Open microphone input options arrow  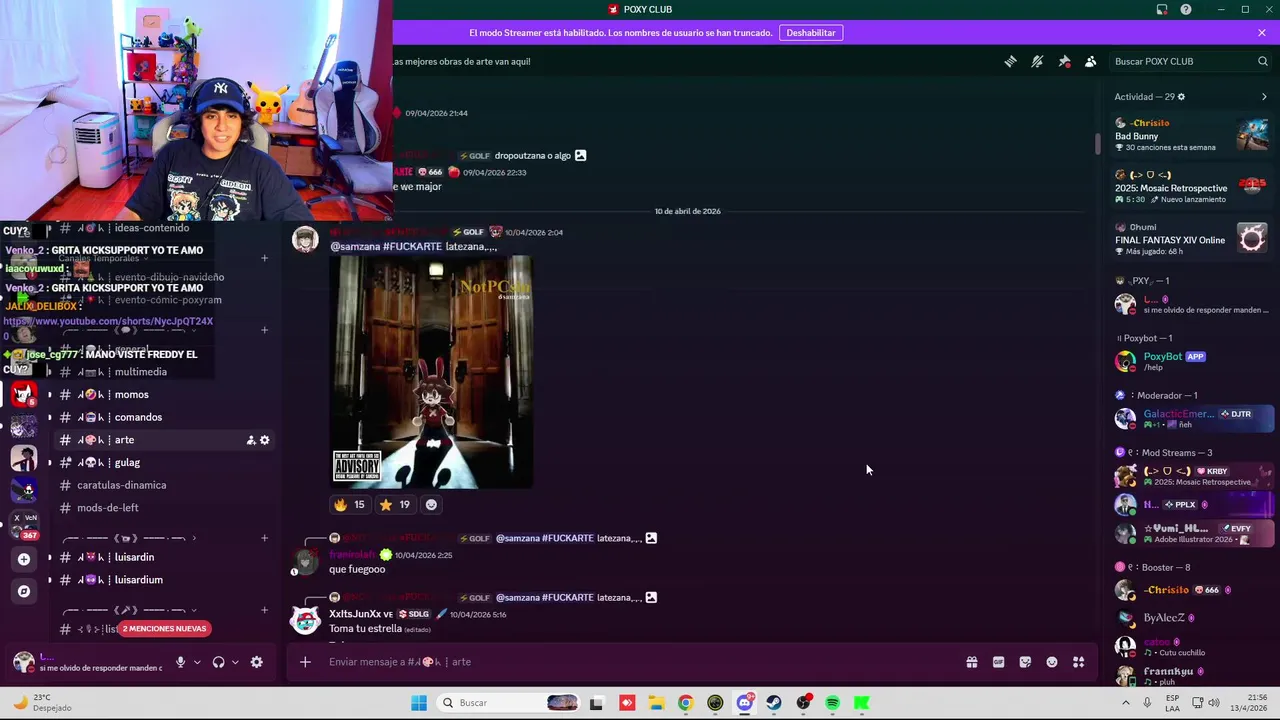click(197, 662)
